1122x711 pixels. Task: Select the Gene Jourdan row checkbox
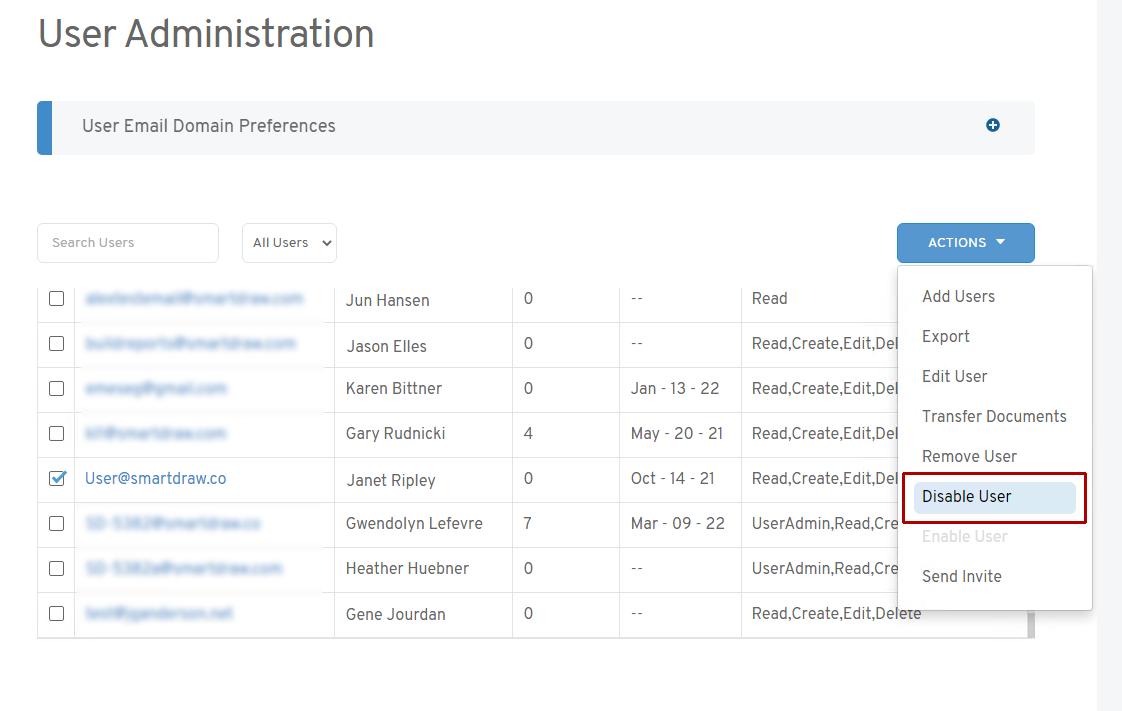57,613
